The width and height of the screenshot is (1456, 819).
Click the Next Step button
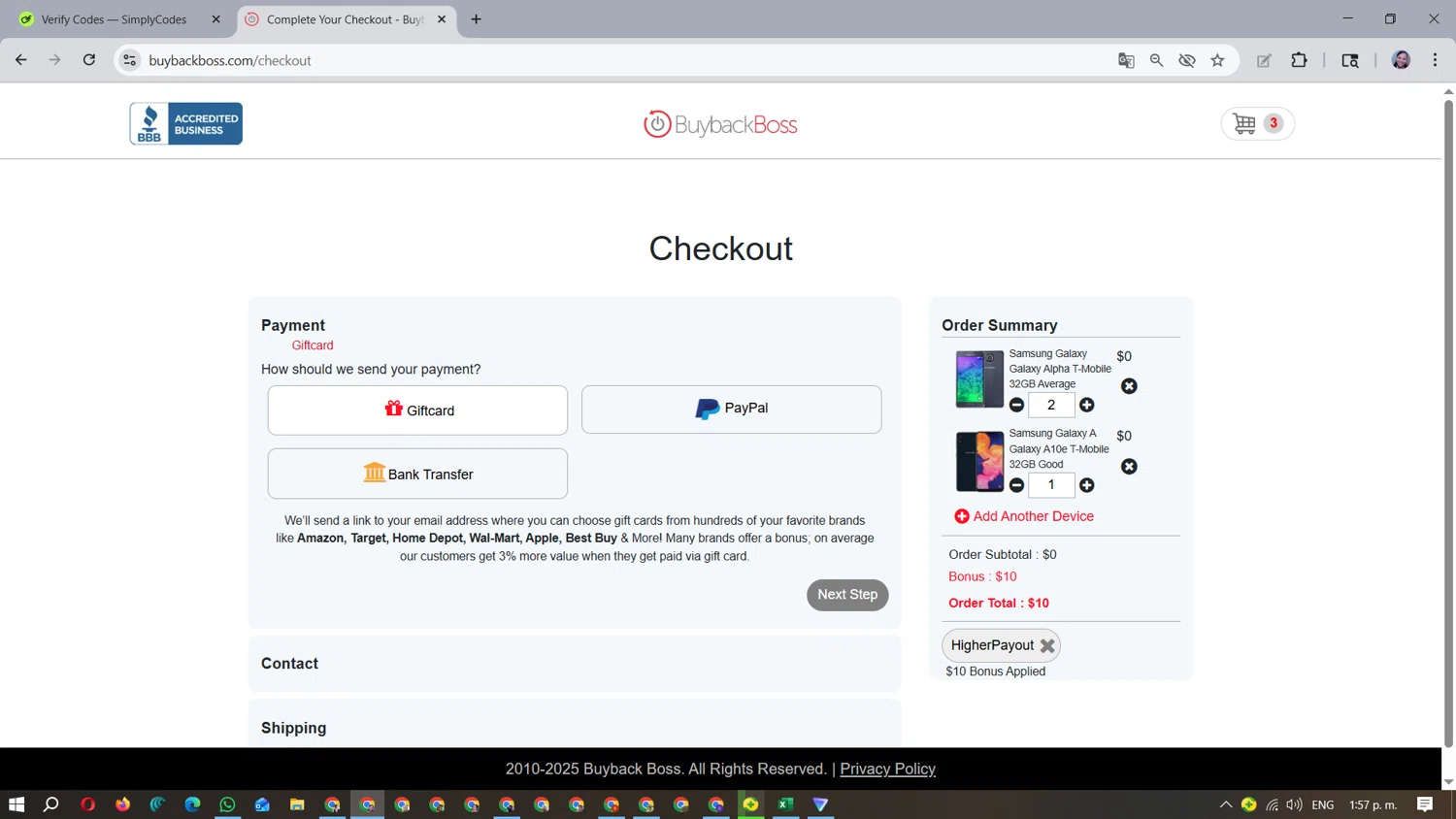tap(847, 595)
